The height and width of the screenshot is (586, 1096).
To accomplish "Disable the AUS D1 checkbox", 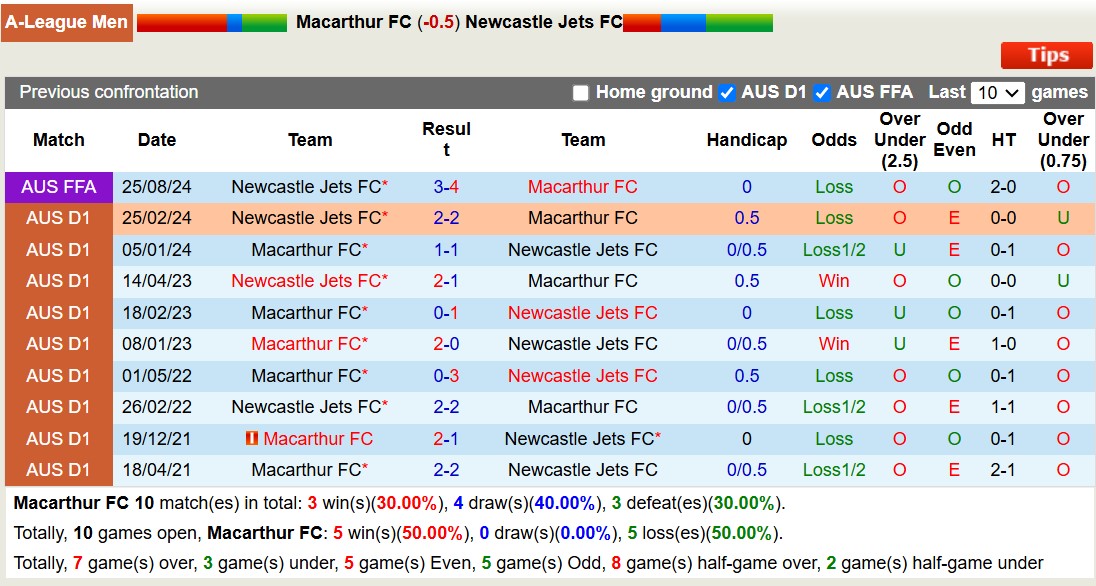I will pyautogui.click(x=727, y=92).
